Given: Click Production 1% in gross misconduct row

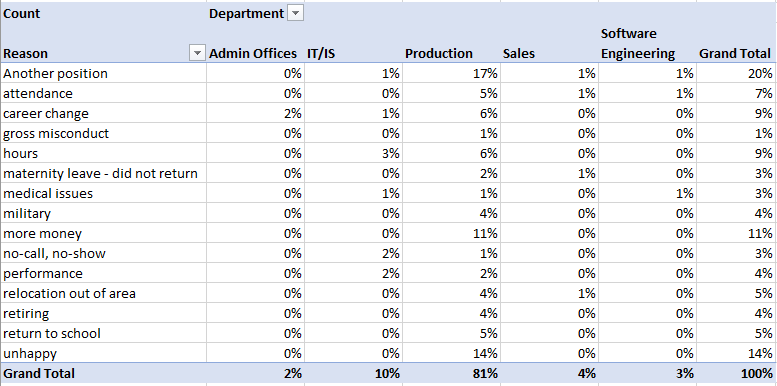Looking at the screenshot, I should (451, 133).
